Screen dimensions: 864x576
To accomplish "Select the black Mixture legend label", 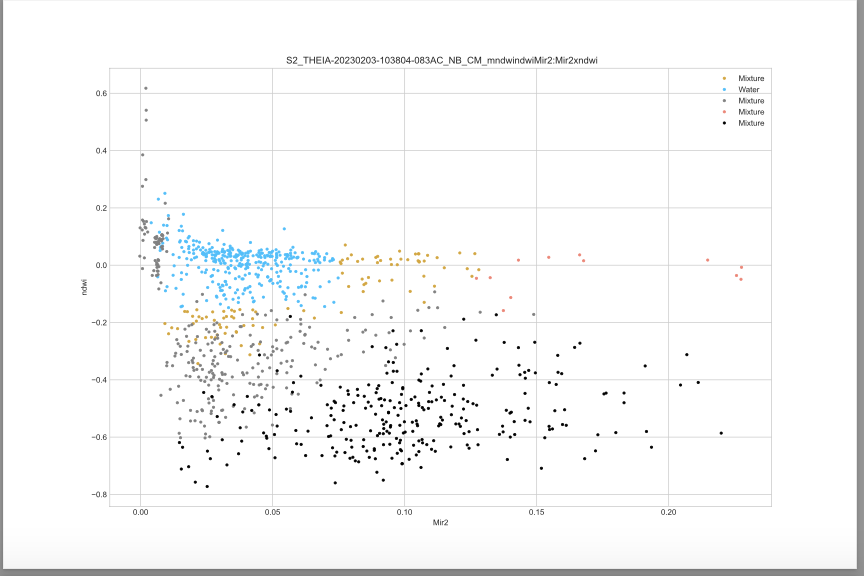I will [x=751, y=123].
